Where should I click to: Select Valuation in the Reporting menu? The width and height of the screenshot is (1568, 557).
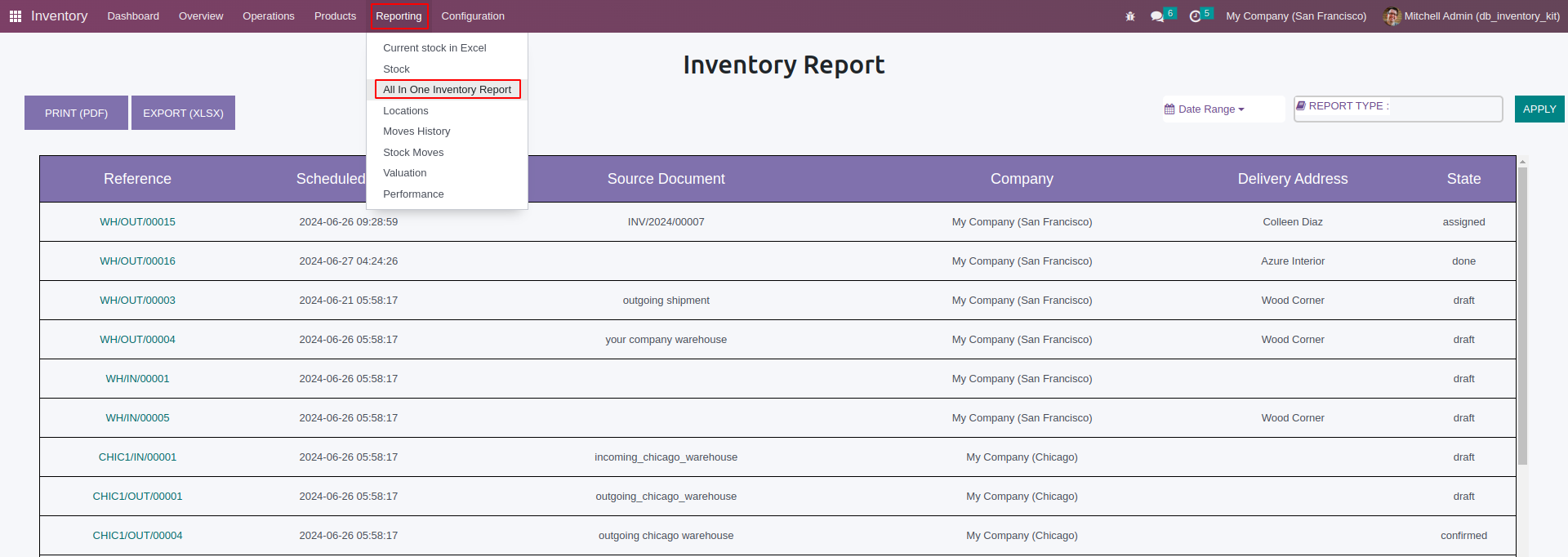pos(404,173)
